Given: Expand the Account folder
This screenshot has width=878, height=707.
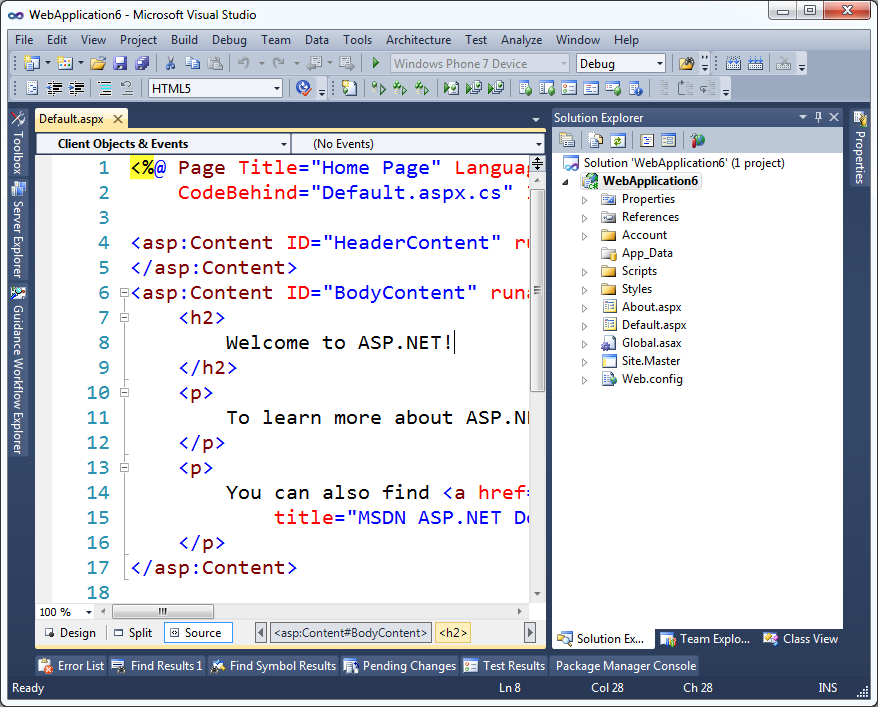Looking at the screenshot, I should click(x=585, y=236).
